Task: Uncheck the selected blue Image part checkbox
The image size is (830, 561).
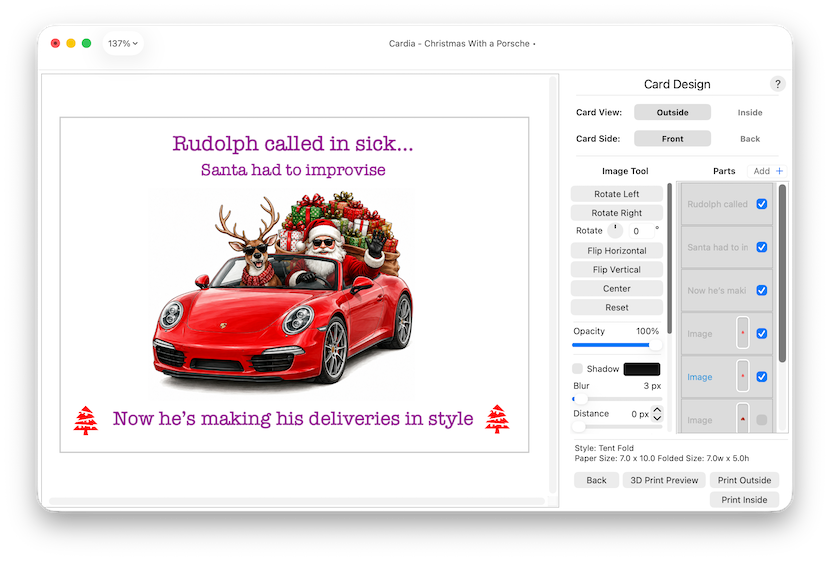Action: [762, 377]
